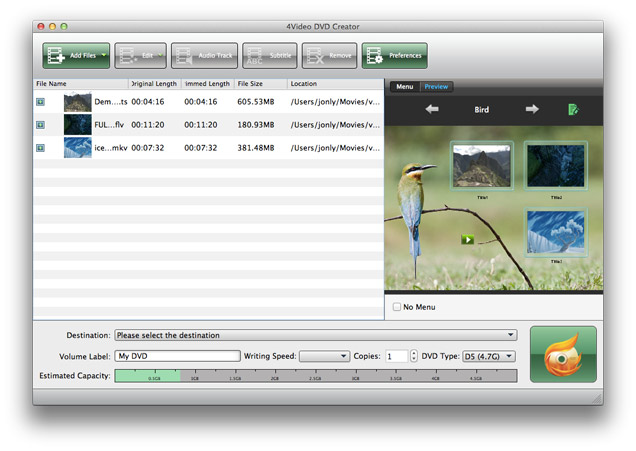Sort by Original Length column header

(155, 84)
